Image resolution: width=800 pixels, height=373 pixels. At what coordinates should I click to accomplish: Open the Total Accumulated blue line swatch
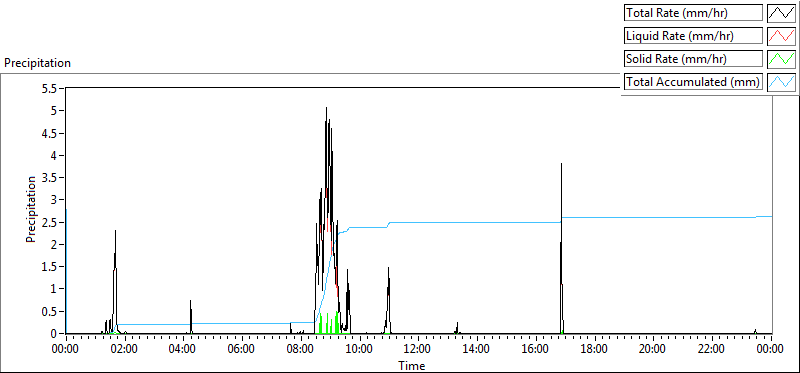tap(781, 82)
